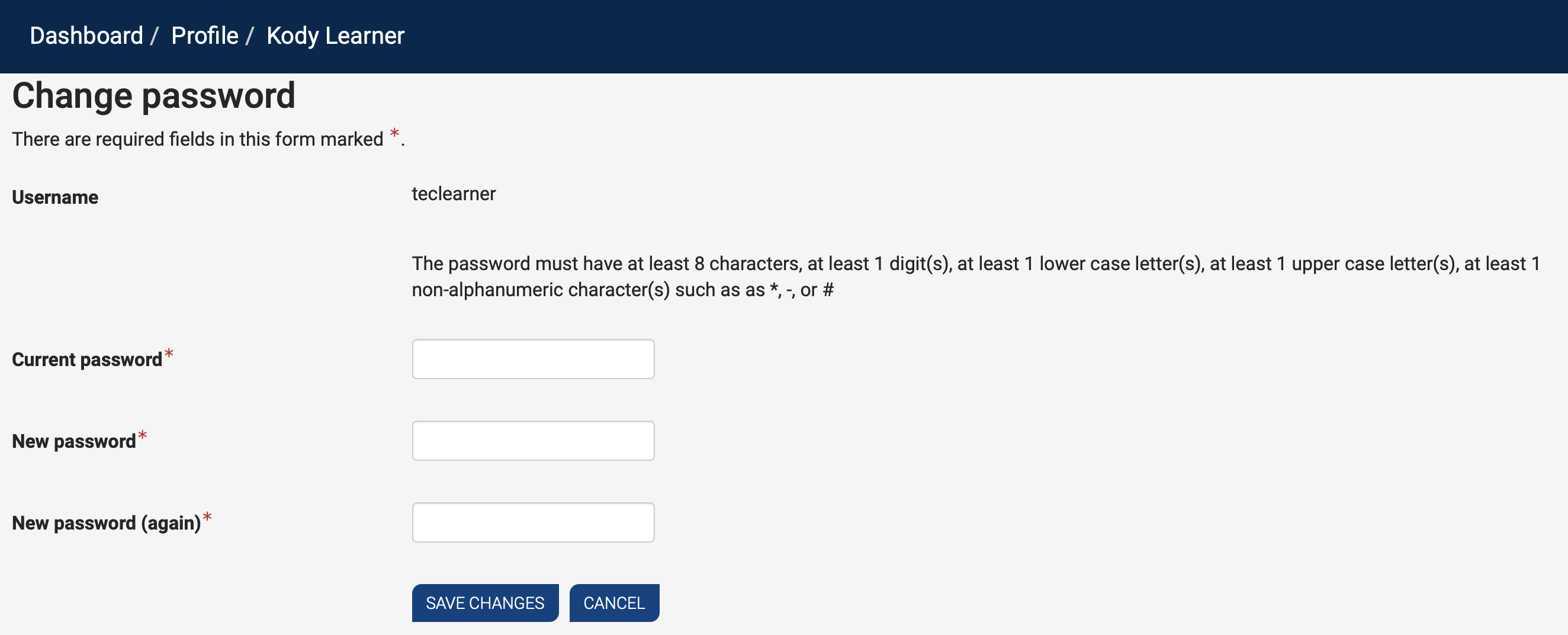Click the Change password page heading
Screen dimensions: 1568x635
(x=155, y=95)
